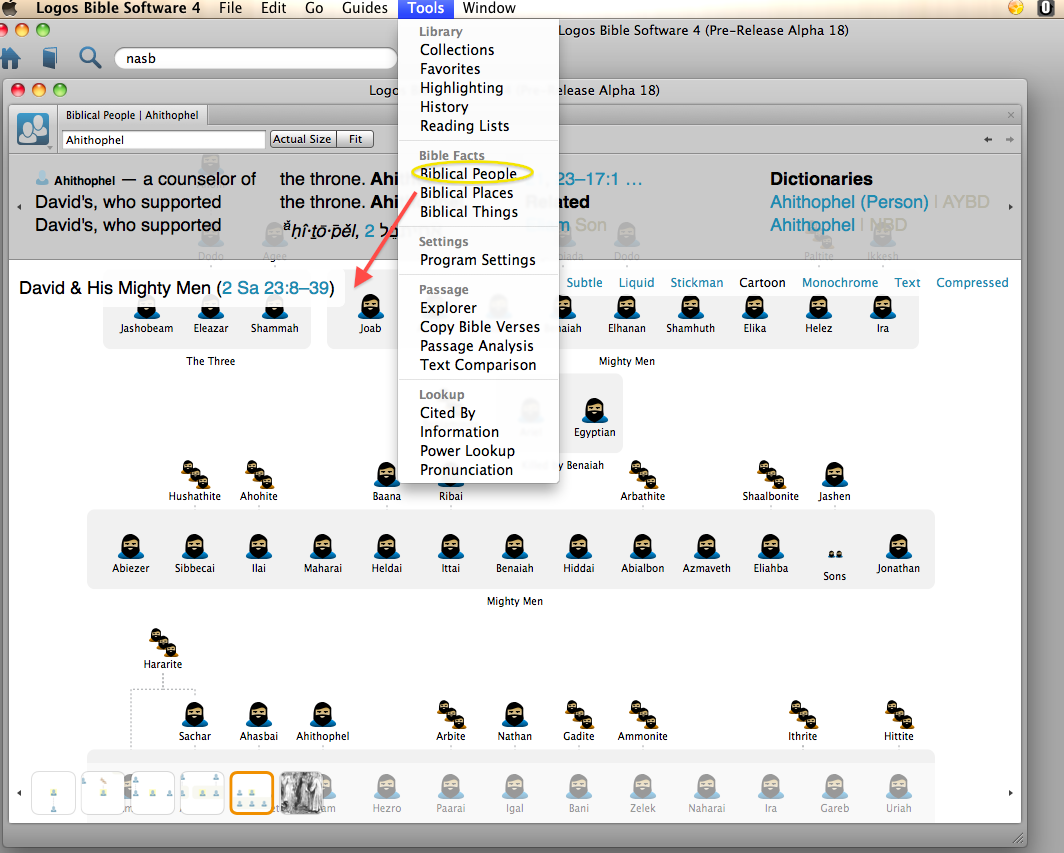The height and width of the screenshot is (853, 1064).
Task: Switch diagram style to Monochrome
Action: (x=840, y=282)
